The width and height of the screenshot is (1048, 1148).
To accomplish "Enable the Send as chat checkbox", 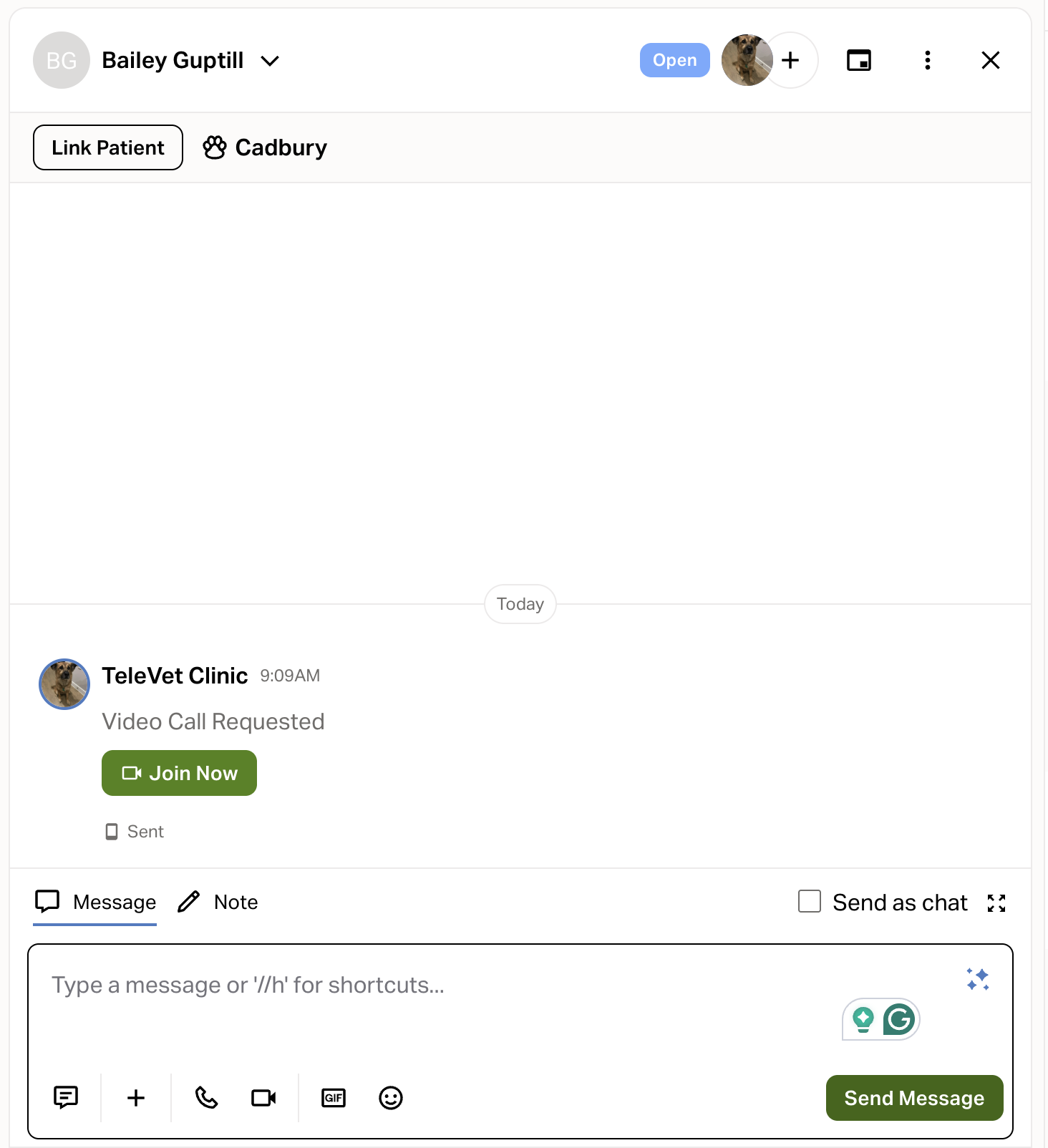I will pyautogui.click(x=810, y=902).
